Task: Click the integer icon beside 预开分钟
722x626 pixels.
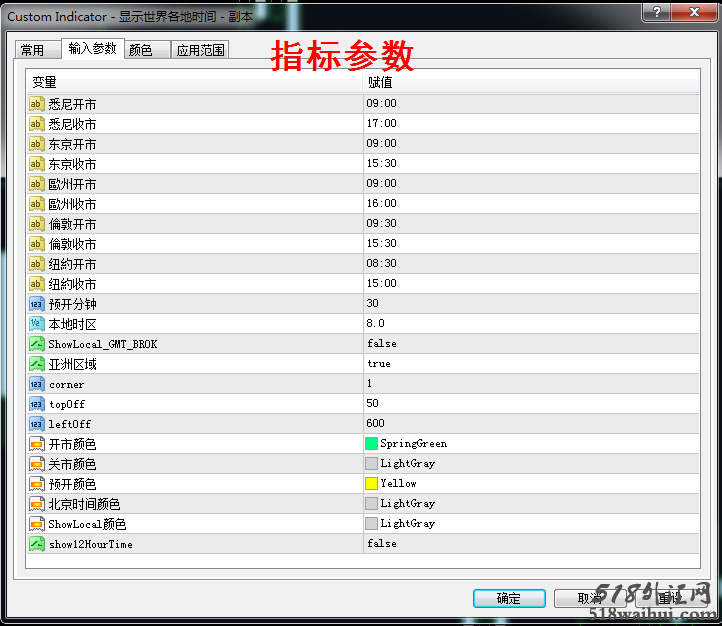Action: coord(36,304)
